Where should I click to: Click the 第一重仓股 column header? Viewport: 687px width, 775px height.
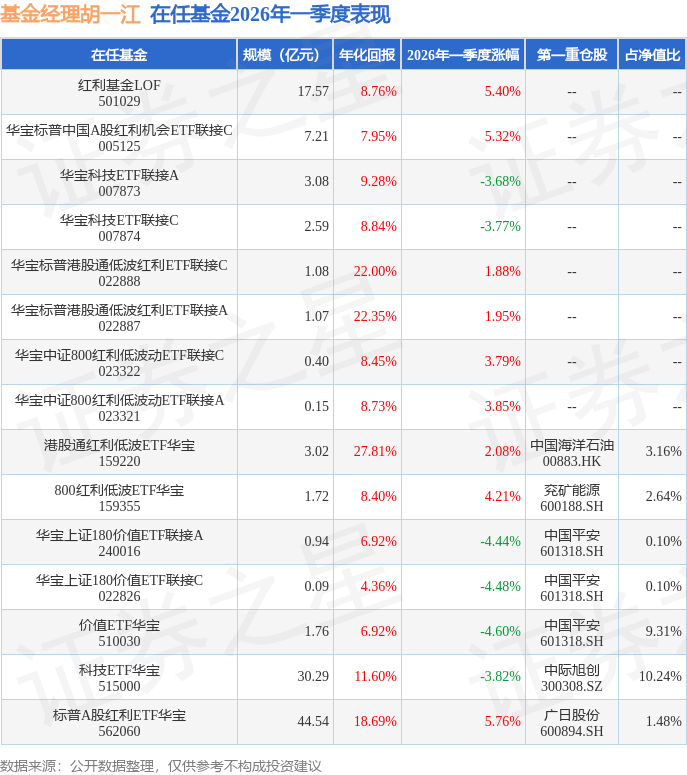[x=572, y=54]
